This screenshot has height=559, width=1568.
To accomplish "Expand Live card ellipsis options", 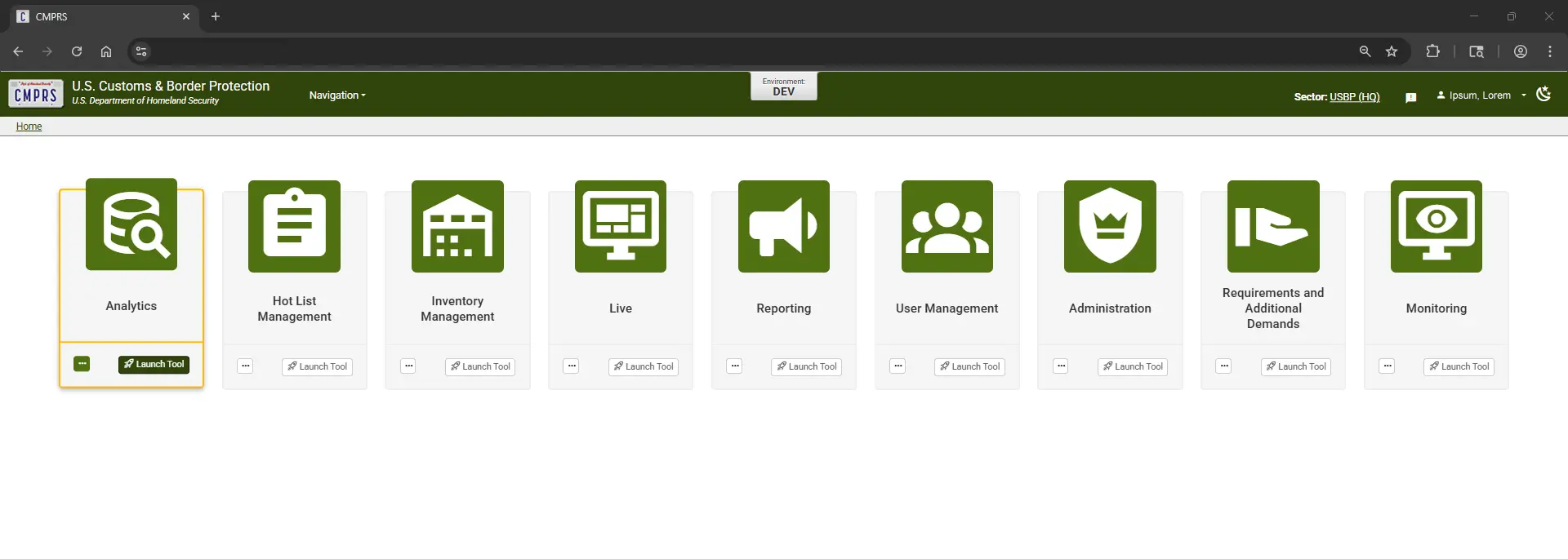I will 572,366.
